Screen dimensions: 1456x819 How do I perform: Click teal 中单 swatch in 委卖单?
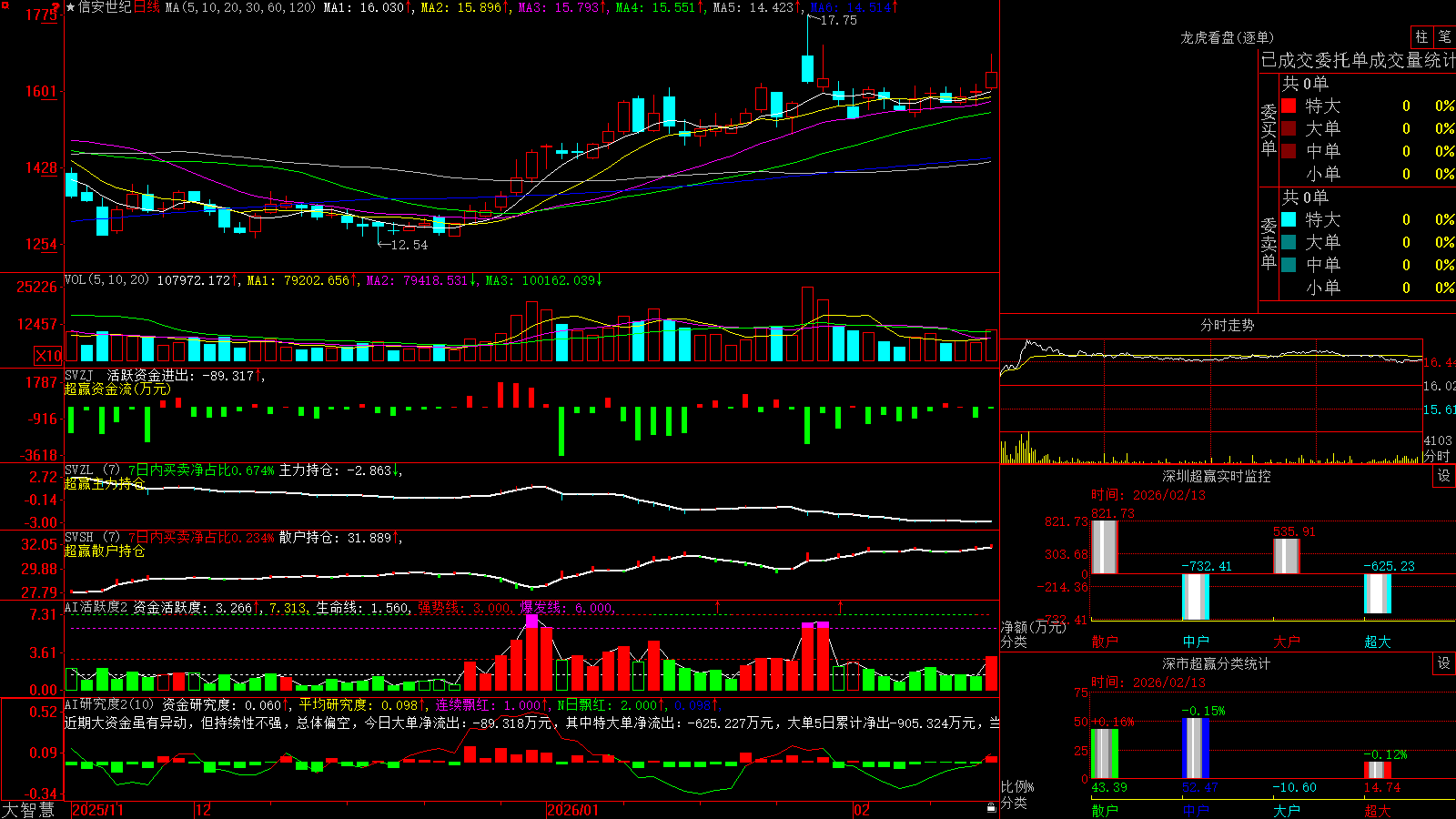pos(1289,265)
